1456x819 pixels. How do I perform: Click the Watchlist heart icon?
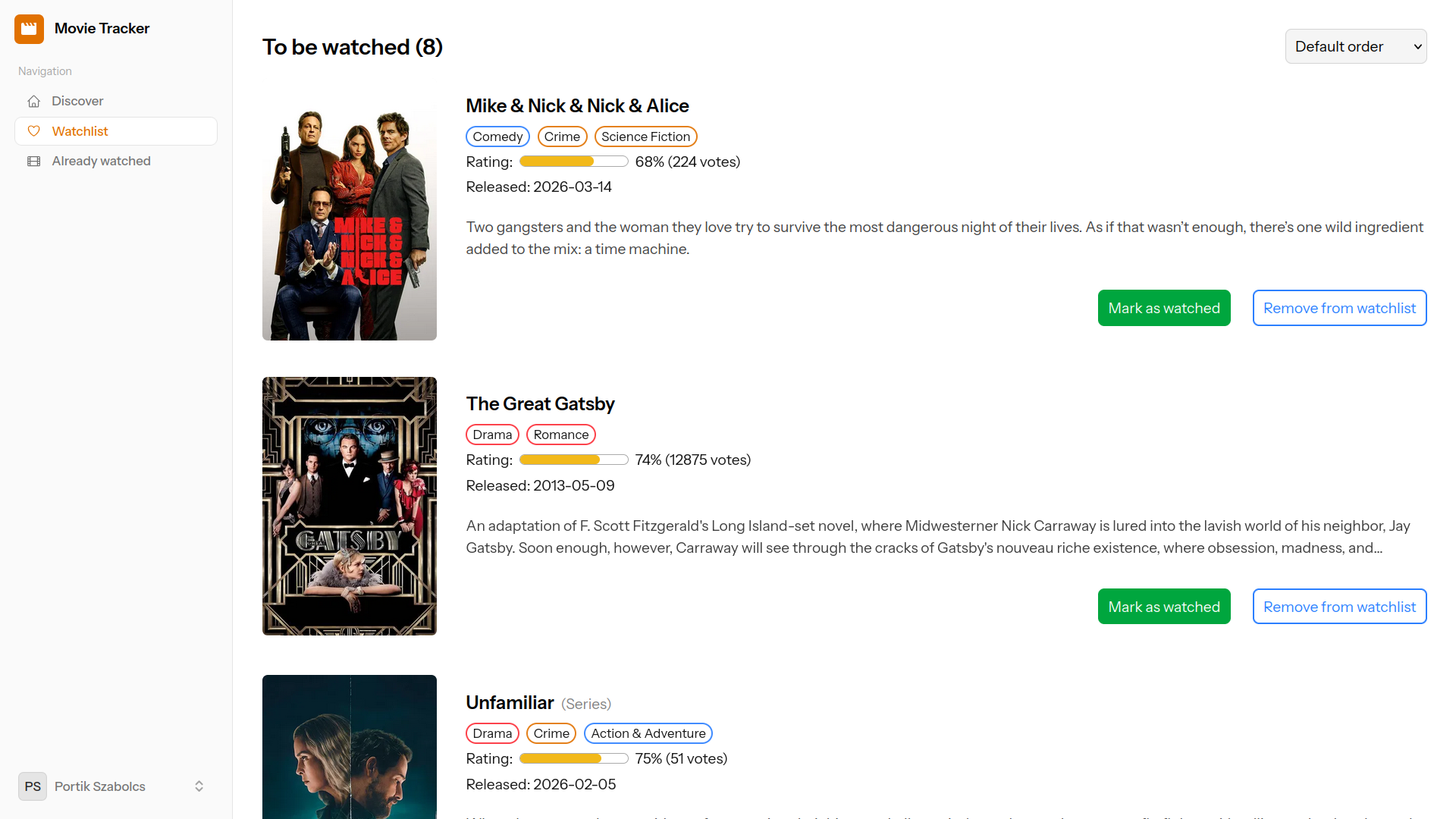(x=34, y=131)
